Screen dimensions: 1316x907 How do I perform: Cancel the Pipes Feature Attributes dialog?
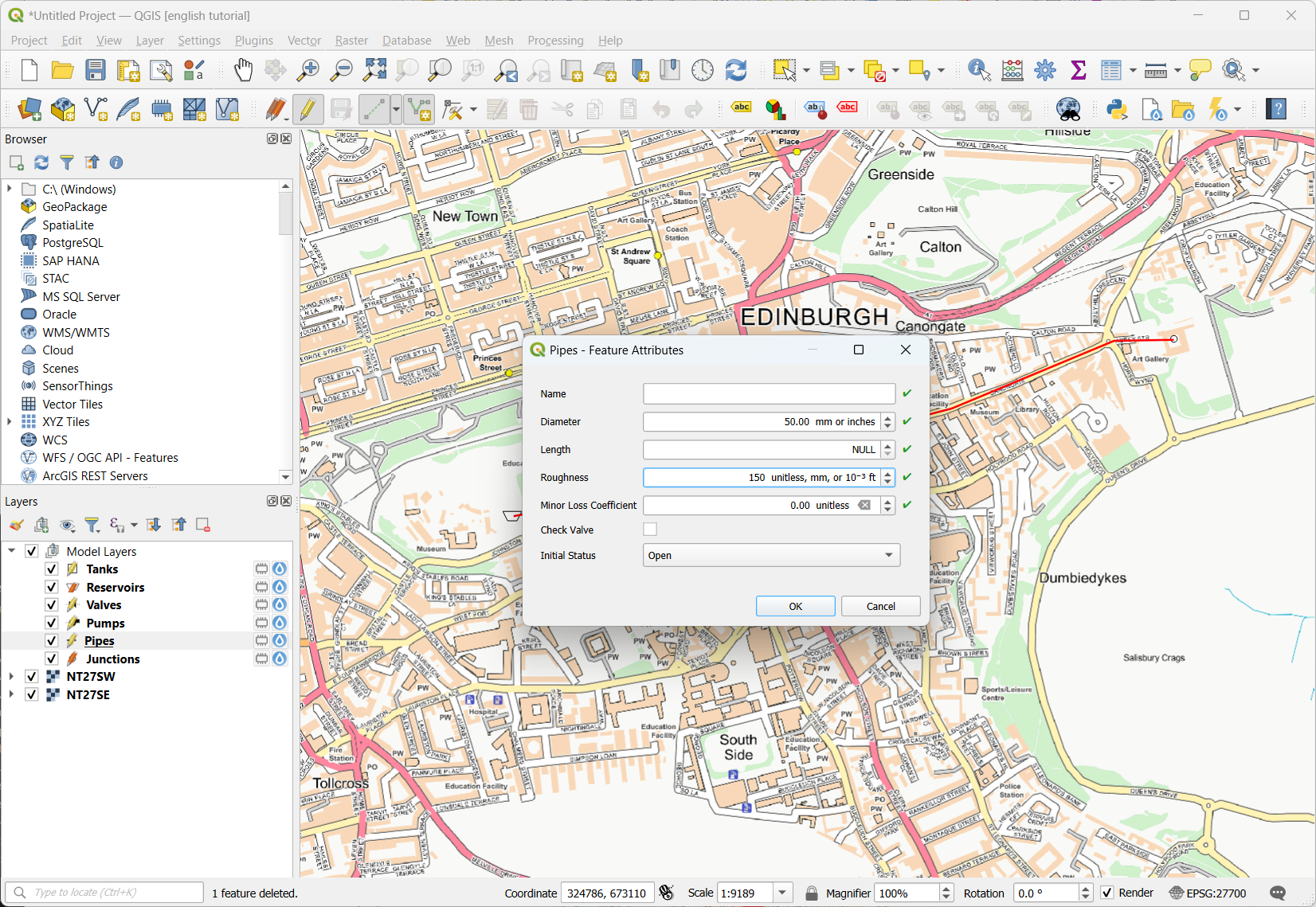(880, 606)
